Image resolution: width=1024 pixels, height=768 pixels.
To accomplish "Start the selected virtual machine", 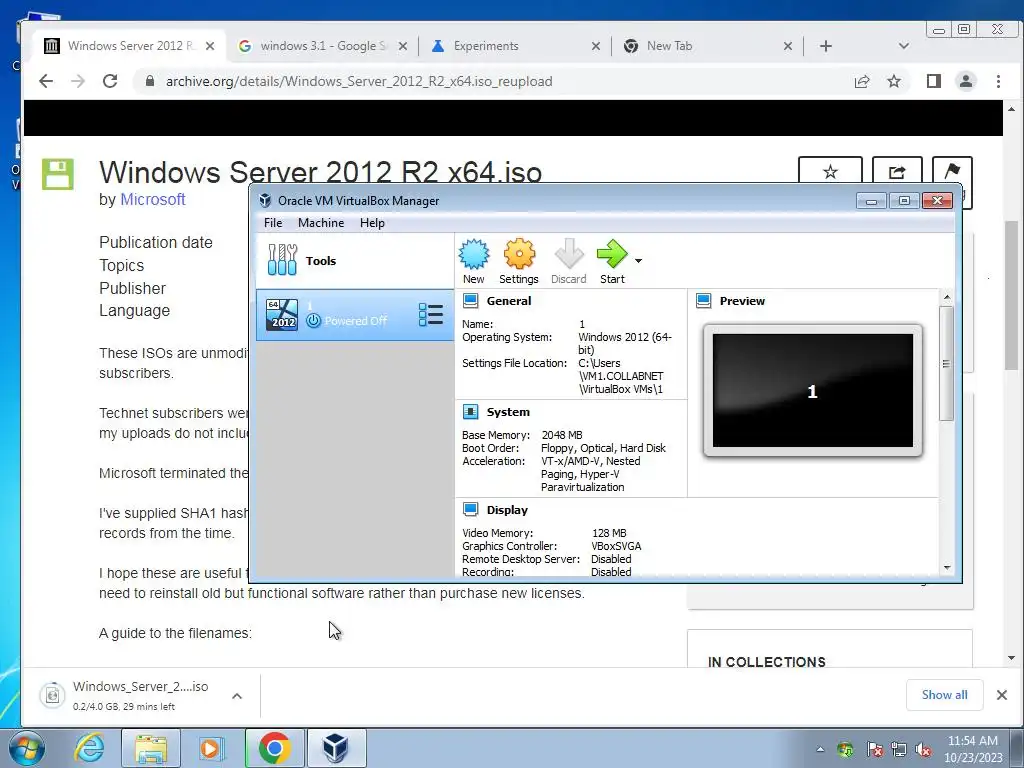I will pos(612,261).
